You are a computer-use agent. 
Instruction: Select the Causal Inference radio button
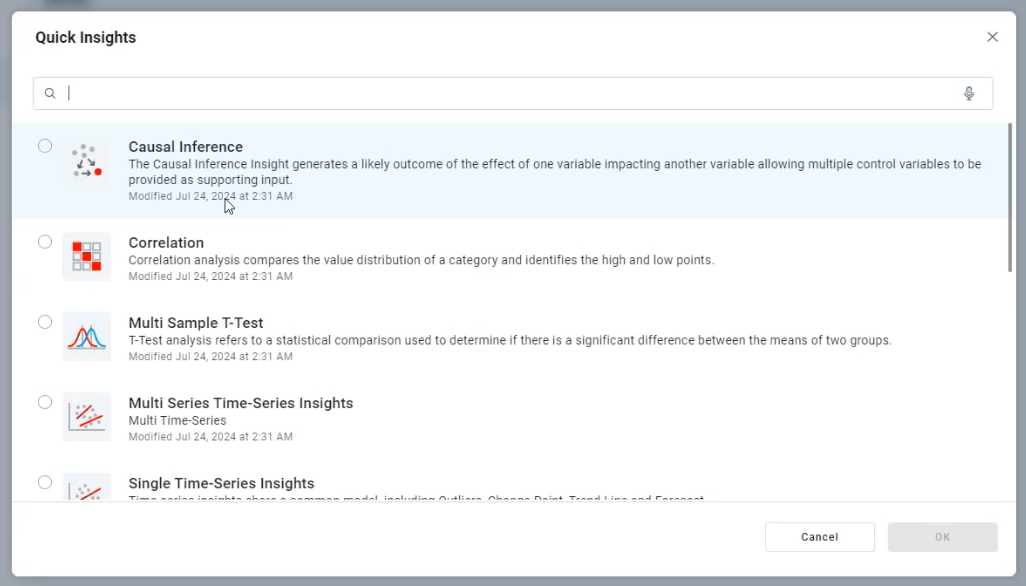pyautogui.click(x=45, y=146)
